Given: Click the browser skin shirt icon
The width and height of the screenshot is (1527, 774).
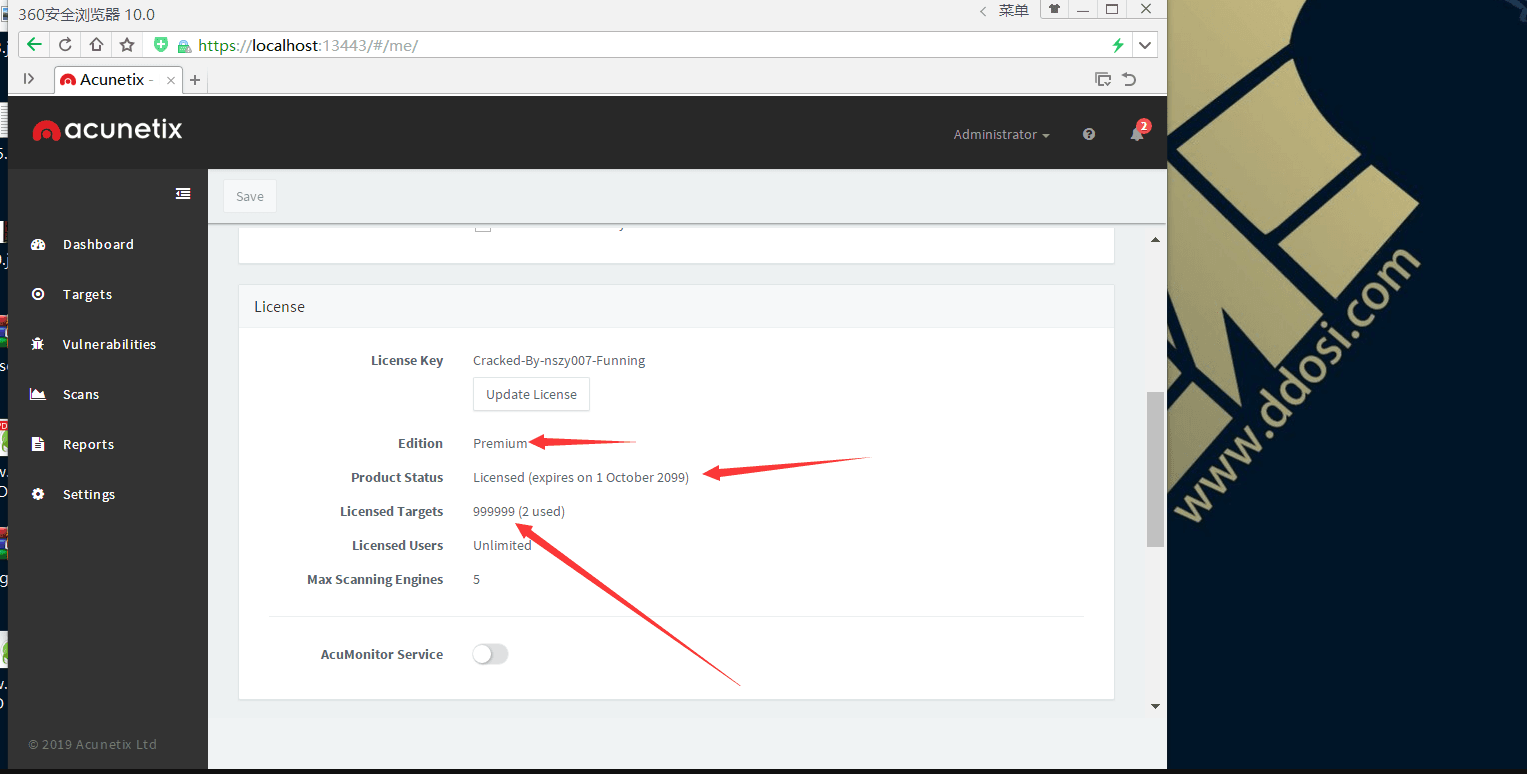Looking at the screenshot, I should pos(1054,9).
